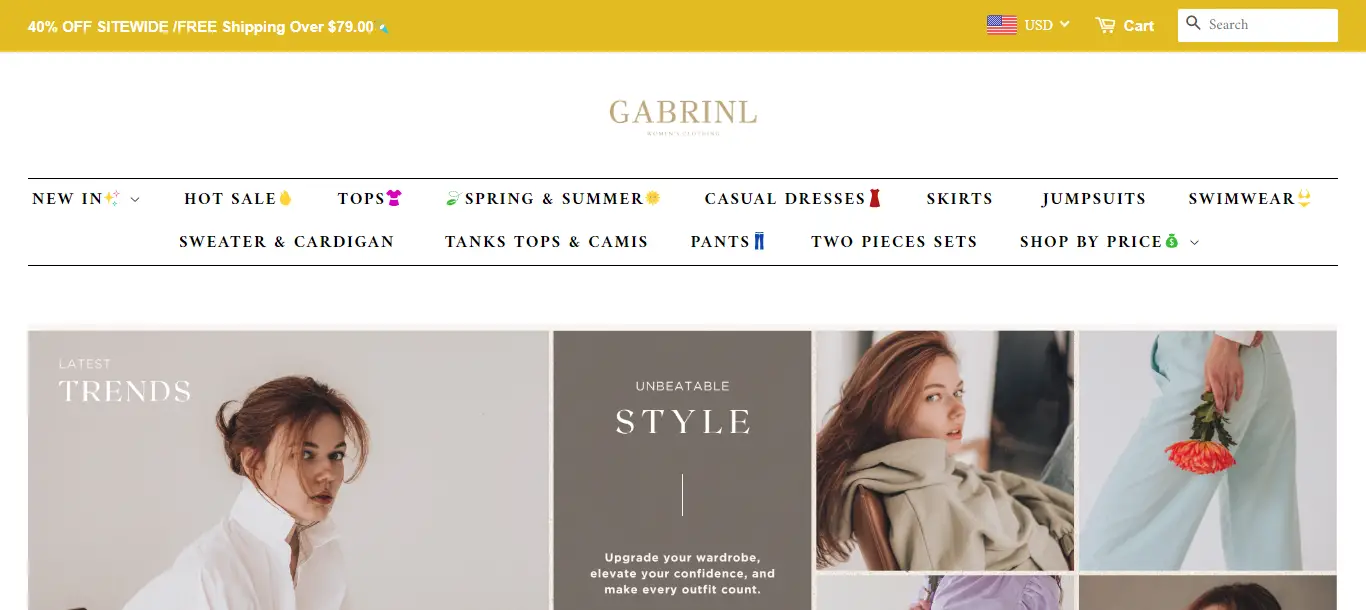Click the search magnifier icon
This screenshot has width=1366, height=610.
click(1193, 23)
